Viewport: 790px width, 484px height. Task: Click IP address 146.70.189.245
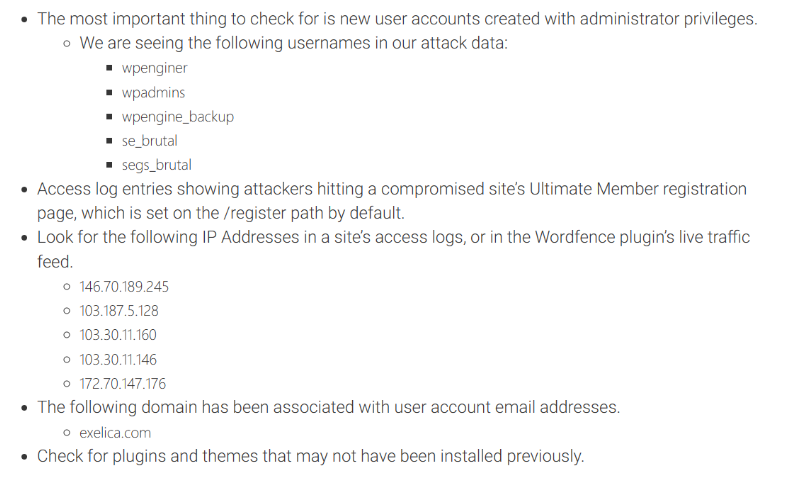click(124, 287)
